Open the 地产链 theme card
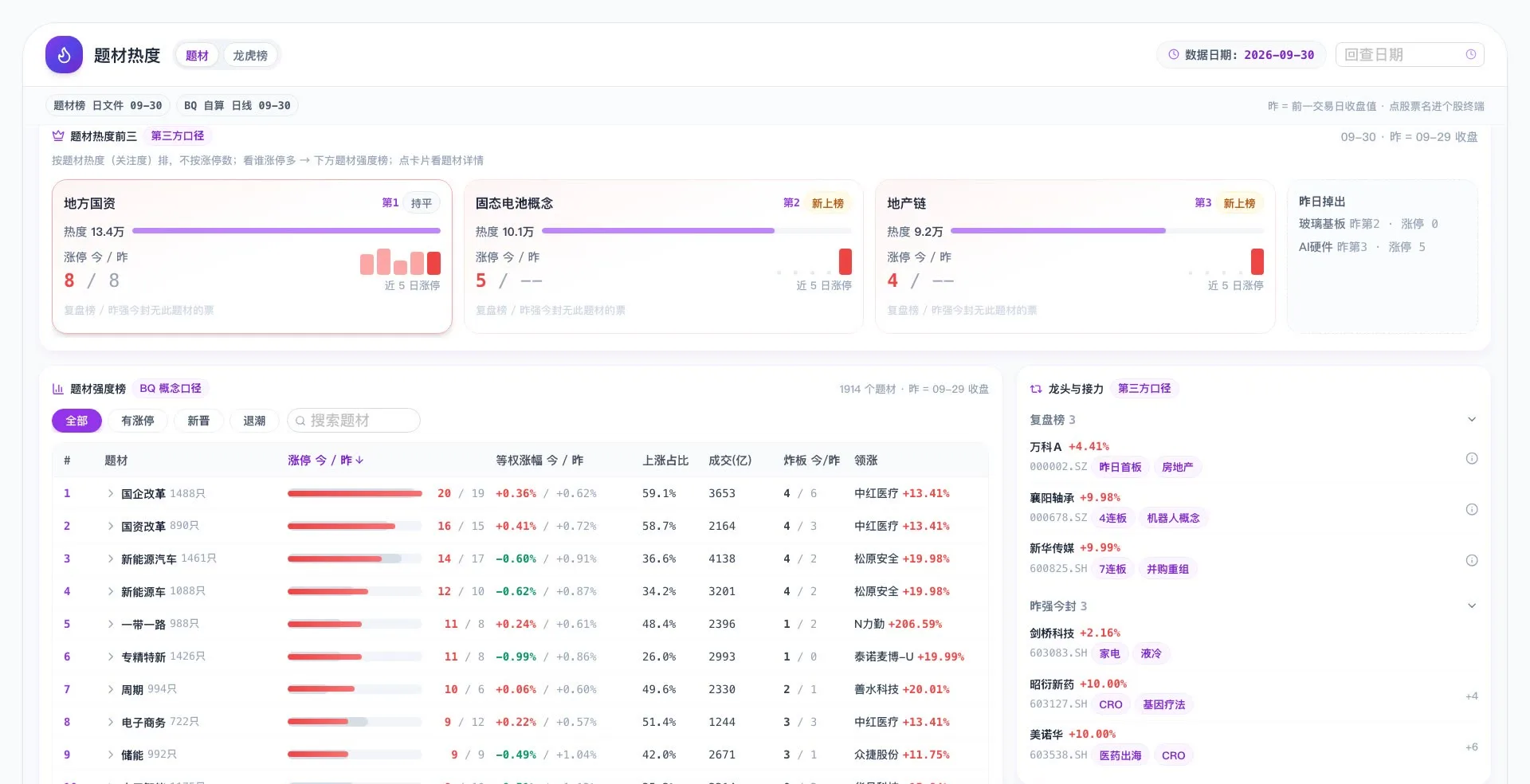 click(x=1075, y=257)
